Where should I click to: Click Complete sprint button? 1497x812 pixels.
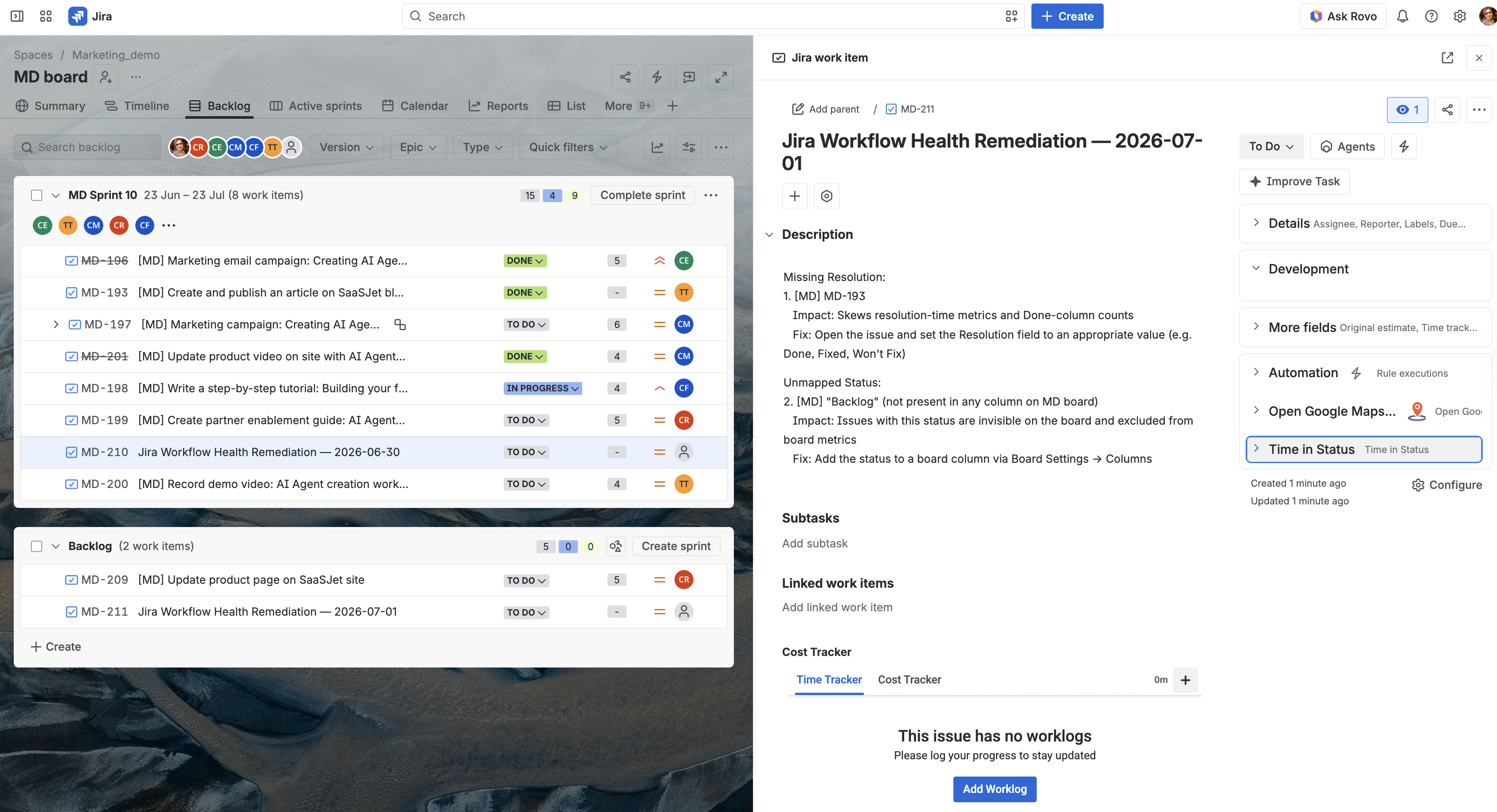click(x=643, y=196)
